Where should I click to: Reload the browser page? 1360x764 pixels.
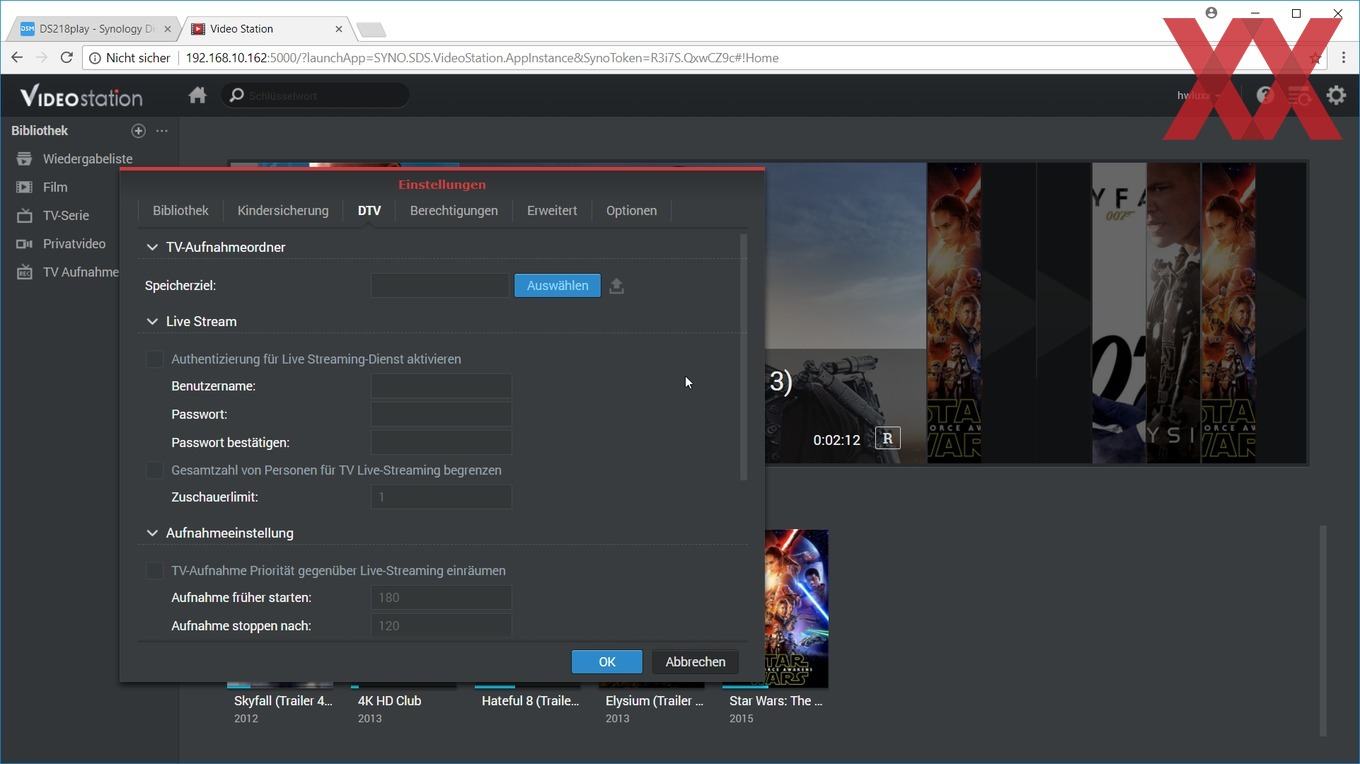coord(66,58)
